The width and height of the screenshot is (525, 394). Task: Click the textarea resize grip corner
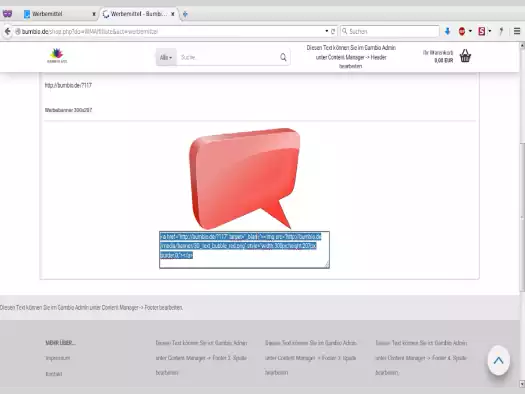click(327, 265)
